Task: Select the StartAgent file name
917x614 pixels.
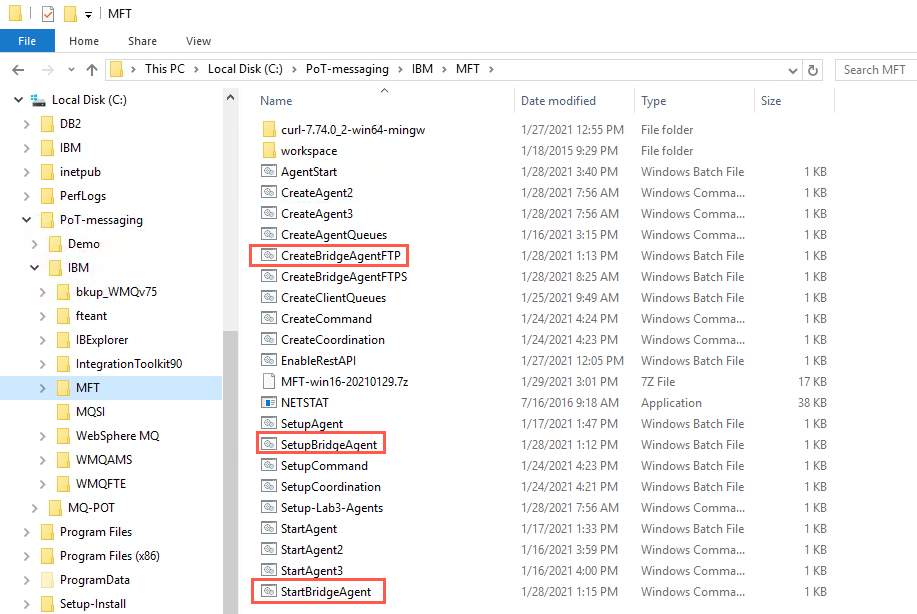Action: coord(309,529)
